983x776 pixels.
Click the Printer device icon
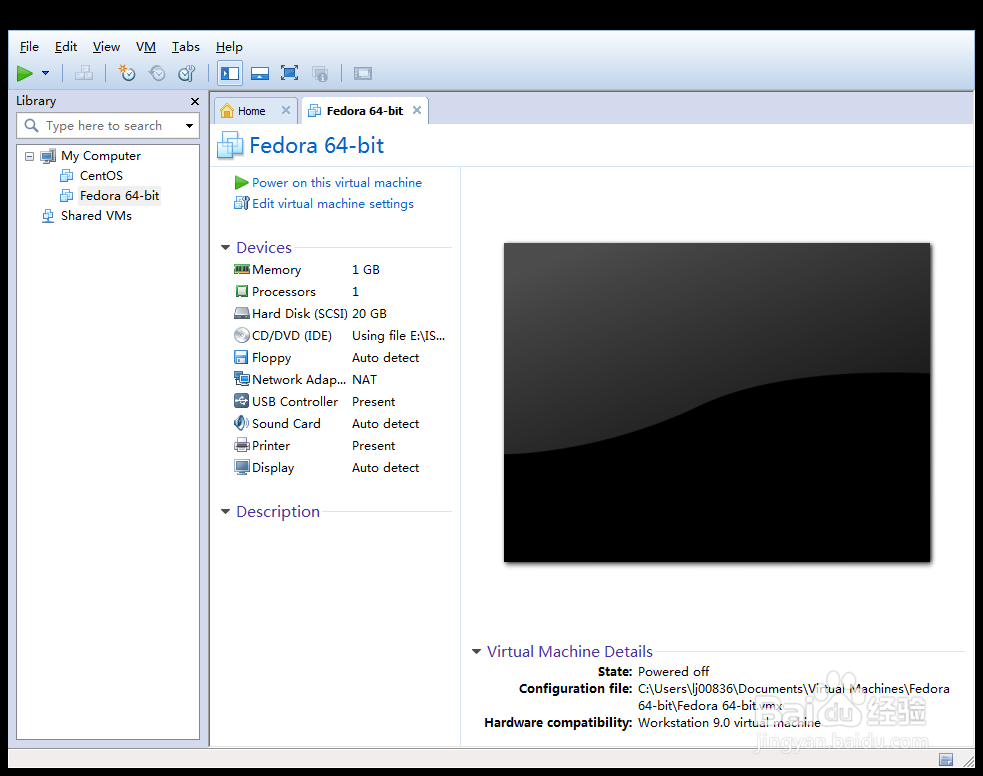tap(241, 446)
